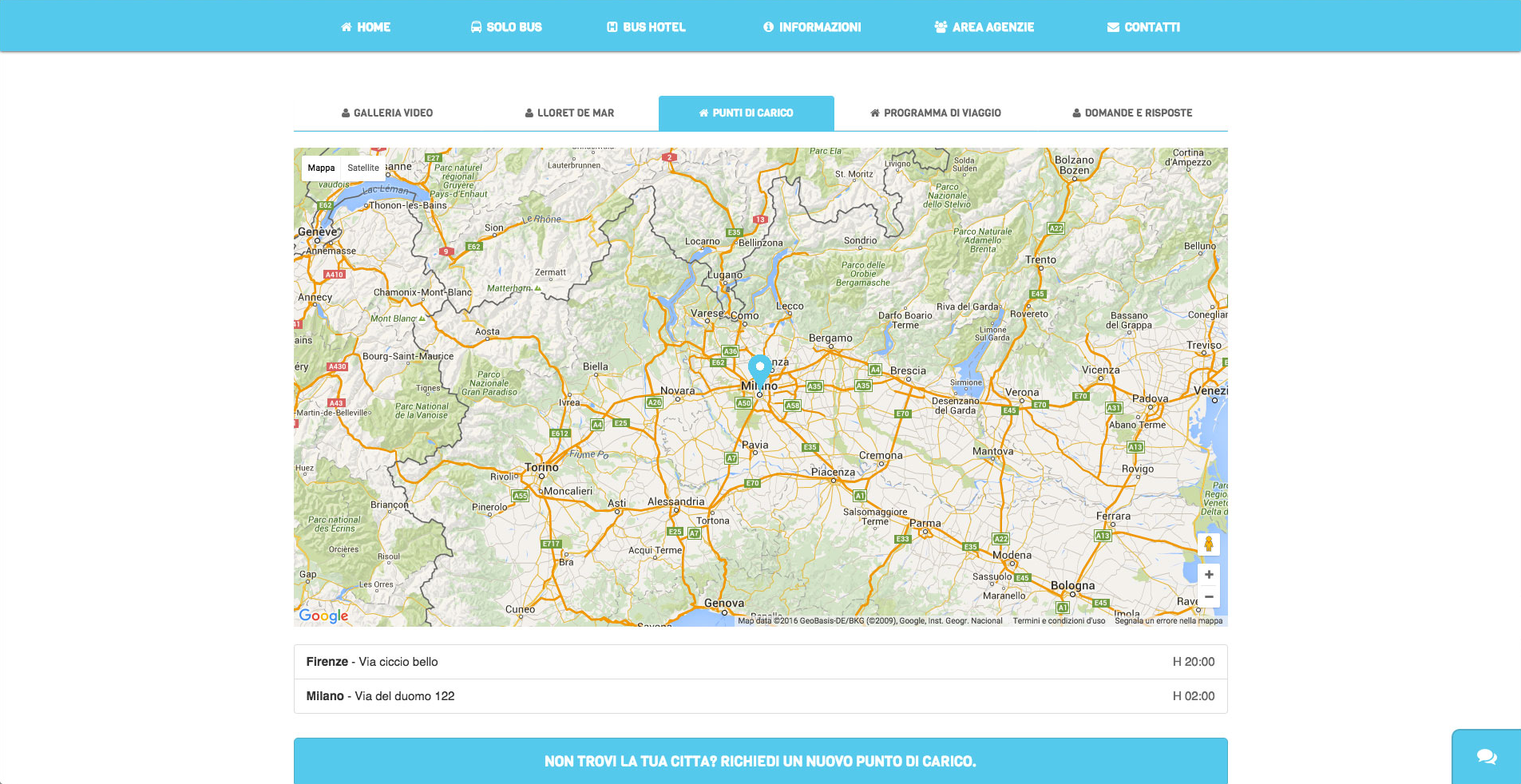Click Bergamo city label on map

click(x=830, y=338)
